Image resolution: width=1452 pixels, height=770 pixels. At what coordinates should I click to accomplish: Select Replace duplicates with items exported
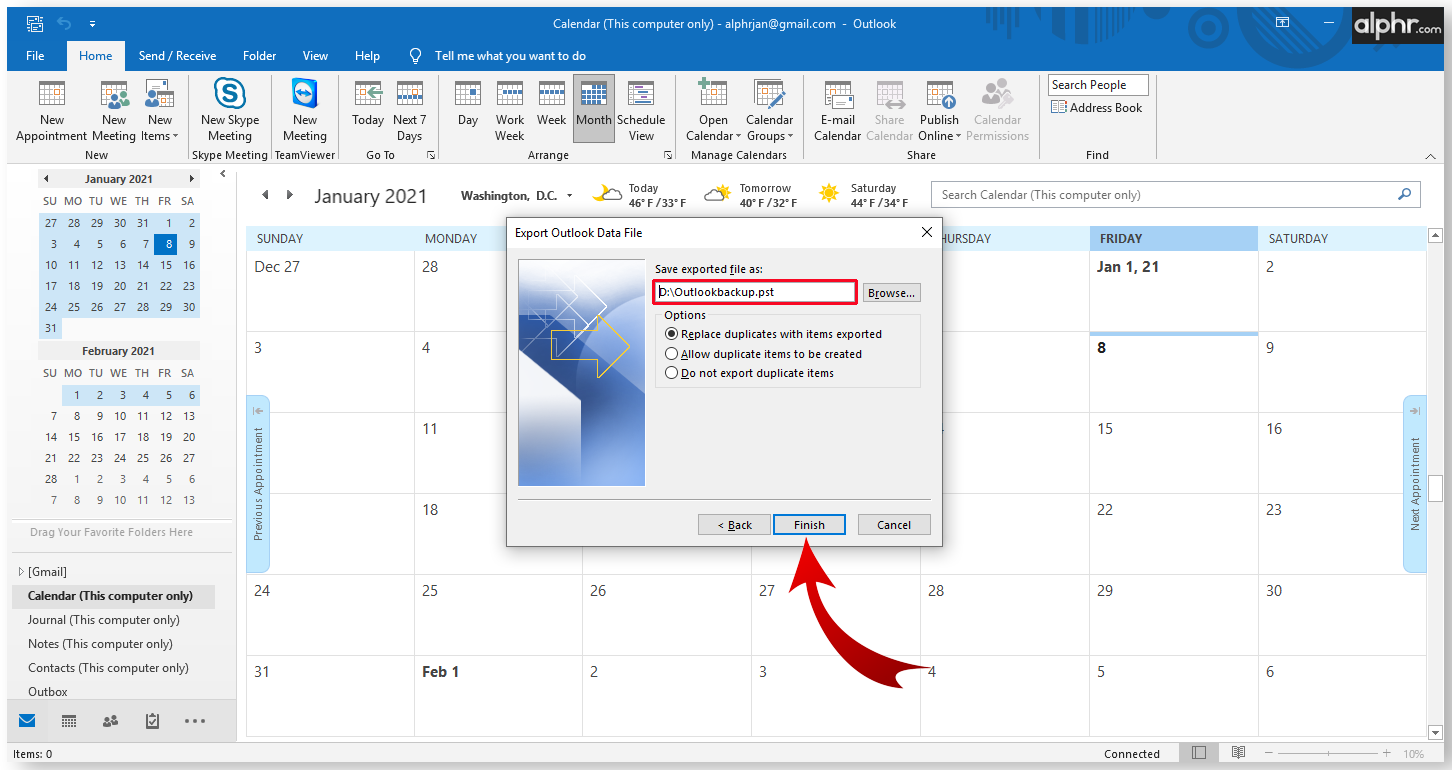774,334
